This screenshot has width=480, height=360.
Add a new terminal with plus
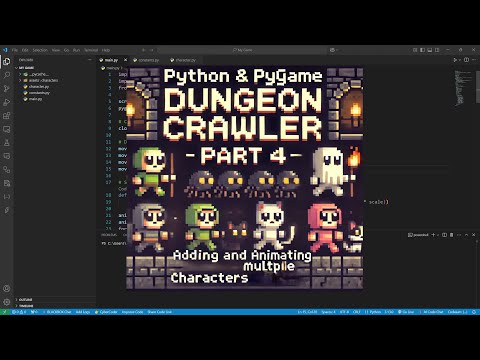(433, 235)
